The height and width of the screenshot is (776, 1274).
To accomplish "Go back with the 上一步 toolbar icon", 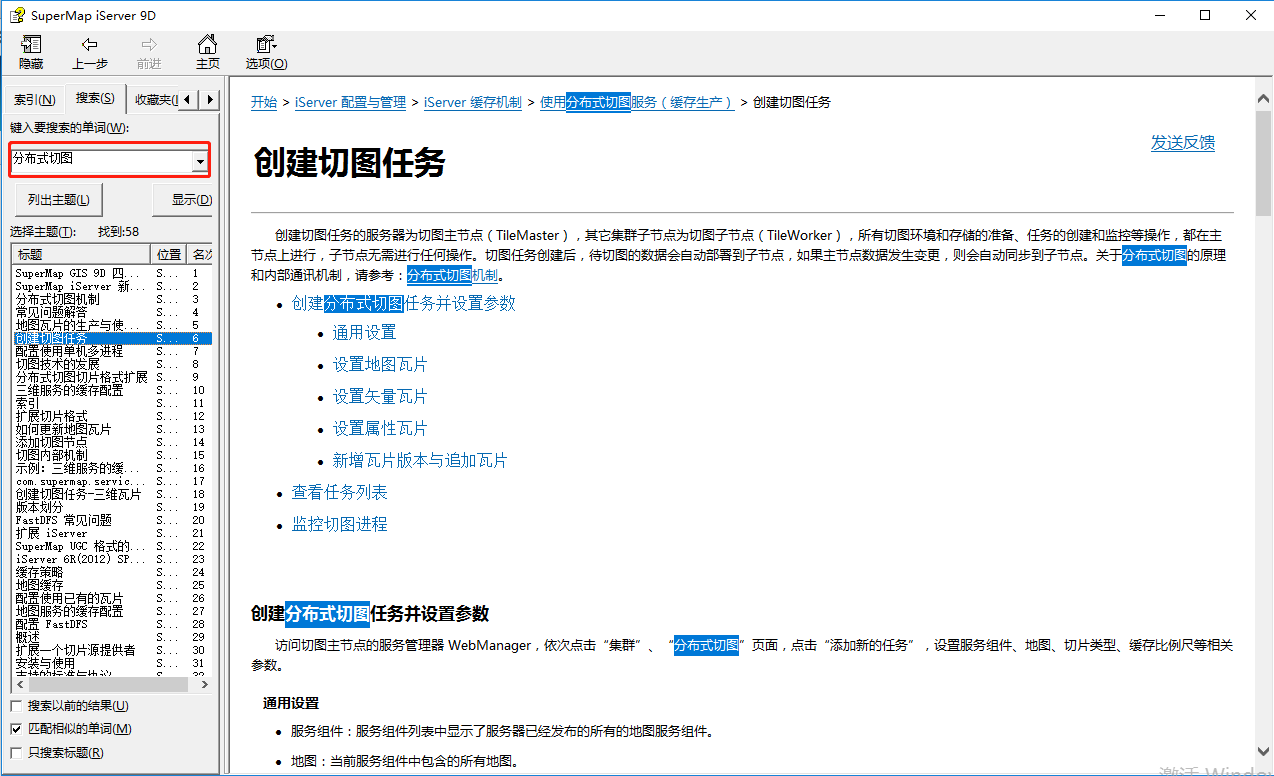I will coord(90,53).
